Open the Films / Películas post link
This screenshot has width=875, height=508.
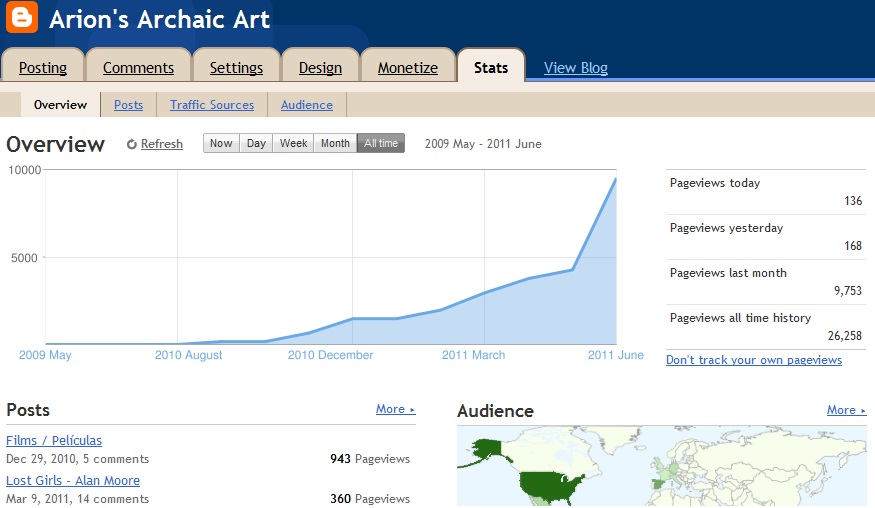coord(54,440)
